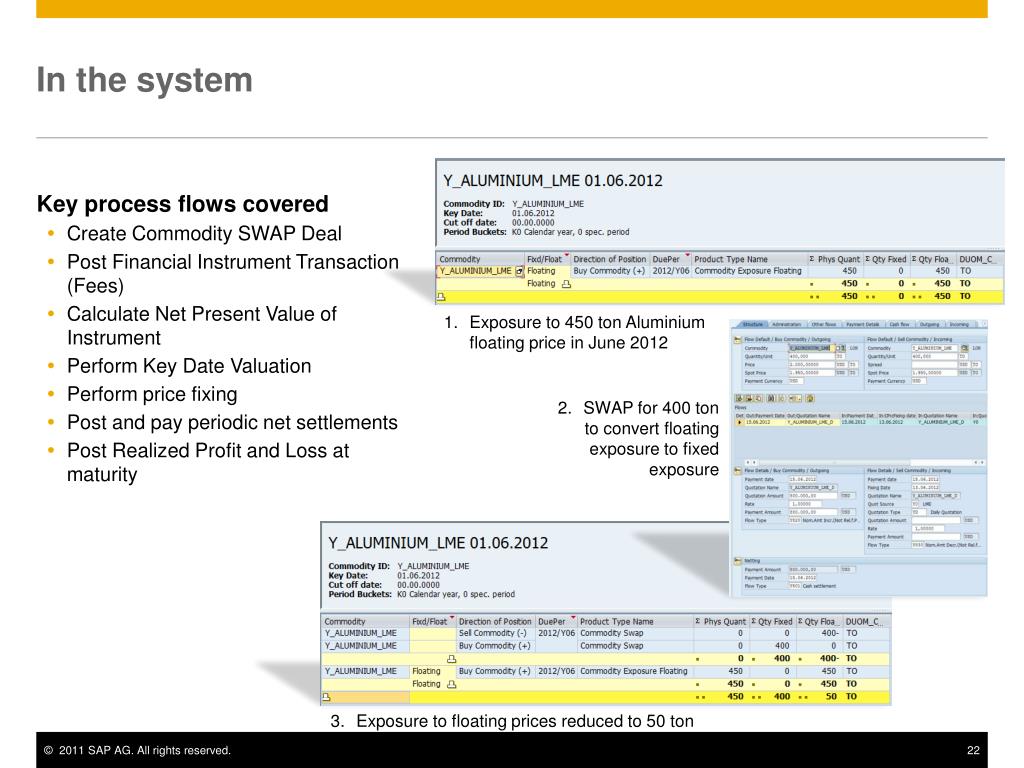
Task: Click Fxd/Float column header in upper exposure table
Action: click(x=547, y=259)
